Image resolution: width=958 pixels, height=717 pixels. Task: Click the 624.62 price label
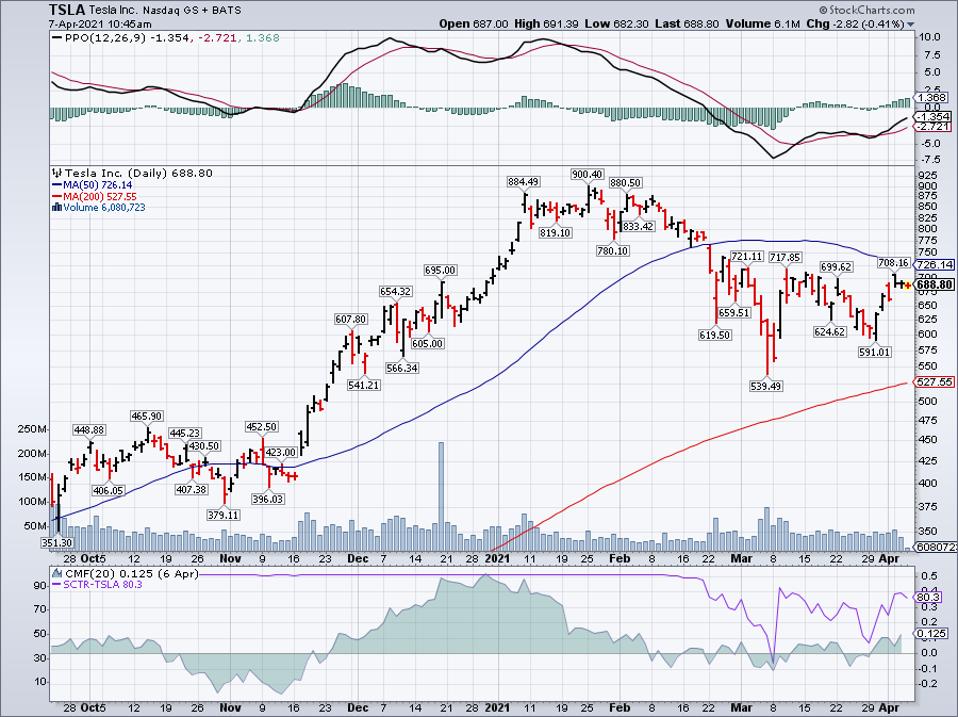point(830,332)
